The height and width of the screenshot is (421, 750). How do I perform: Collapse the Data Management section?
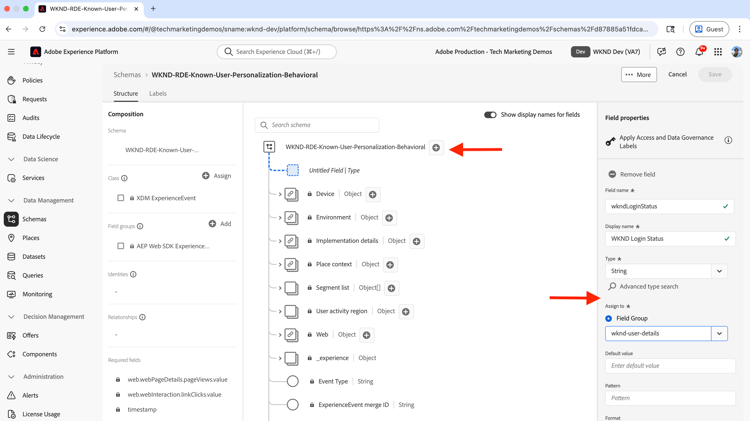[x=11, y=200]
